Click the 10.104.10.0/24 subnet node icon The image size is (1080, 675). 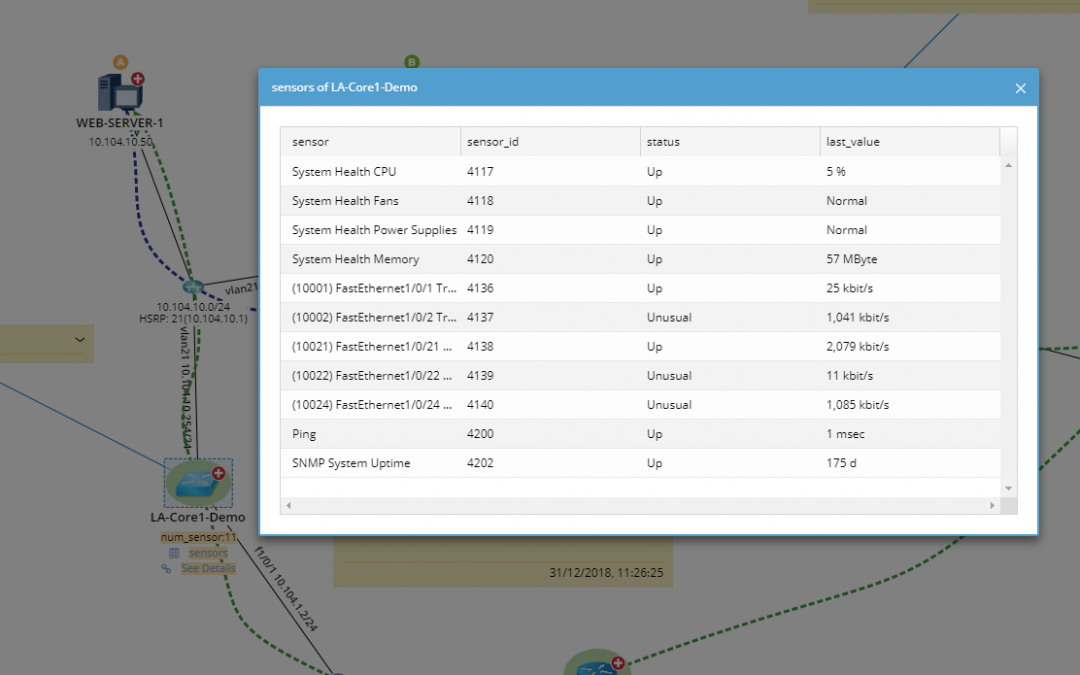193,287
